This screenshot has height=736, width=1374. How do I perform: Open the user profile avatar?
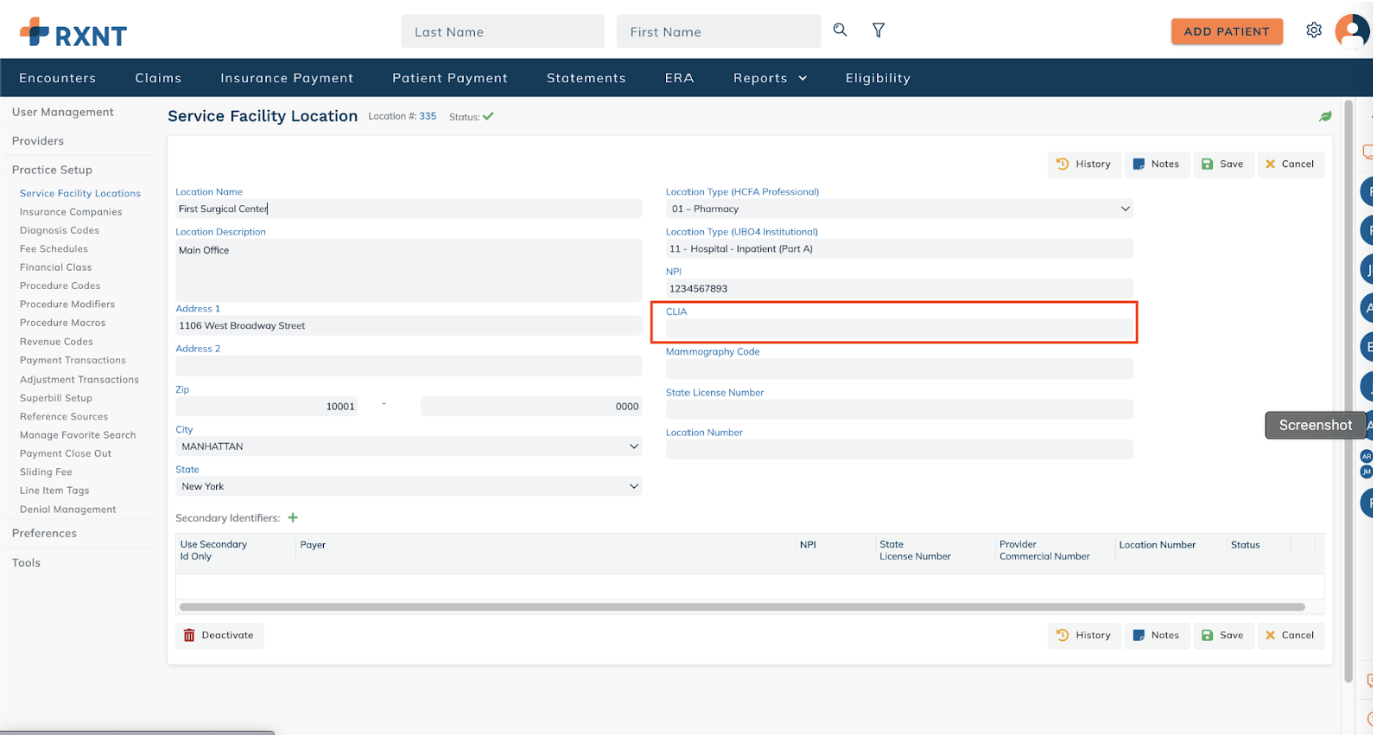click(x=1352, y=31)
